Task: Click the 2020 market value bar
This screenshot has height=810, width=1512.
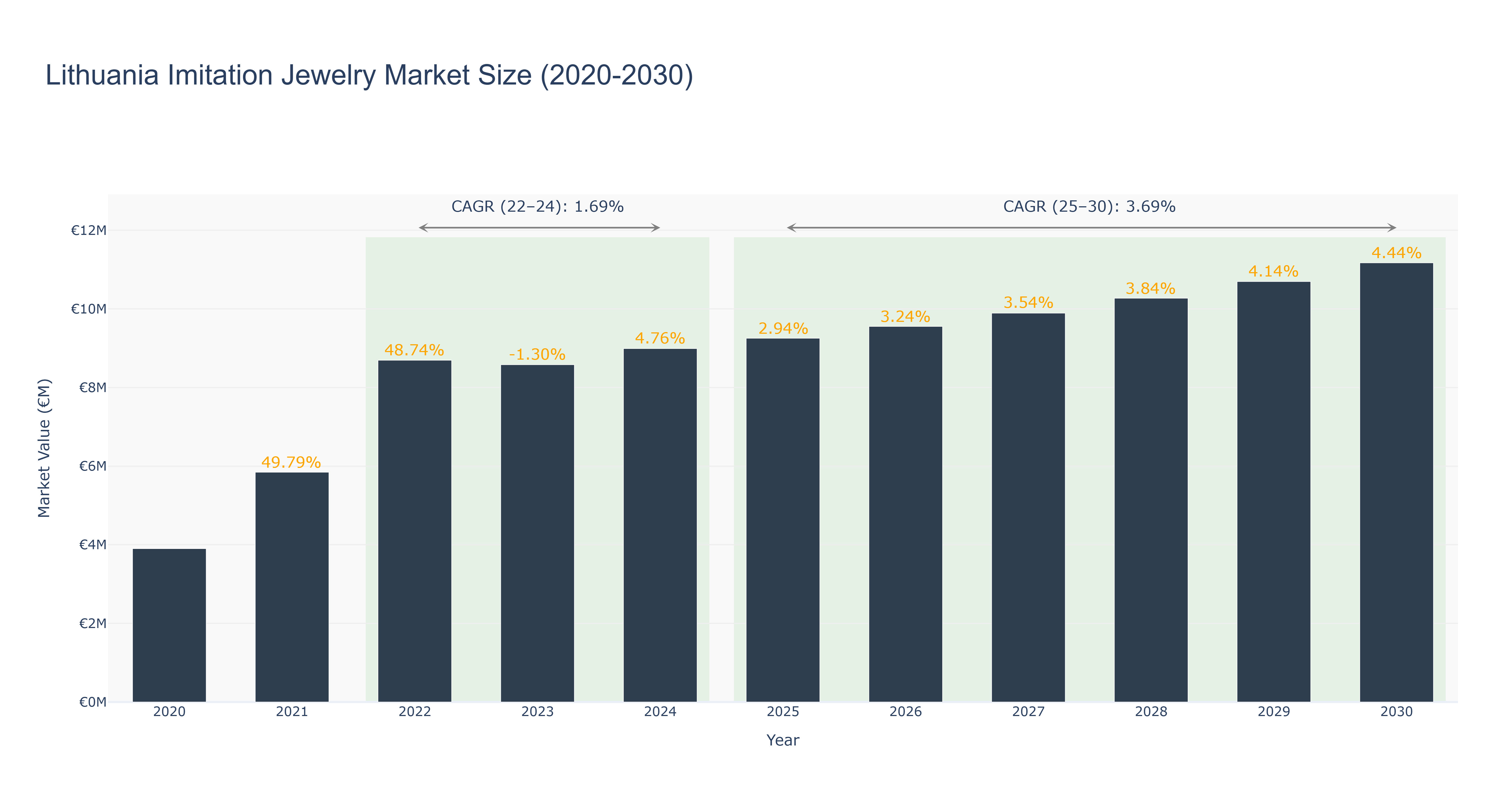Action: point(169,625)
